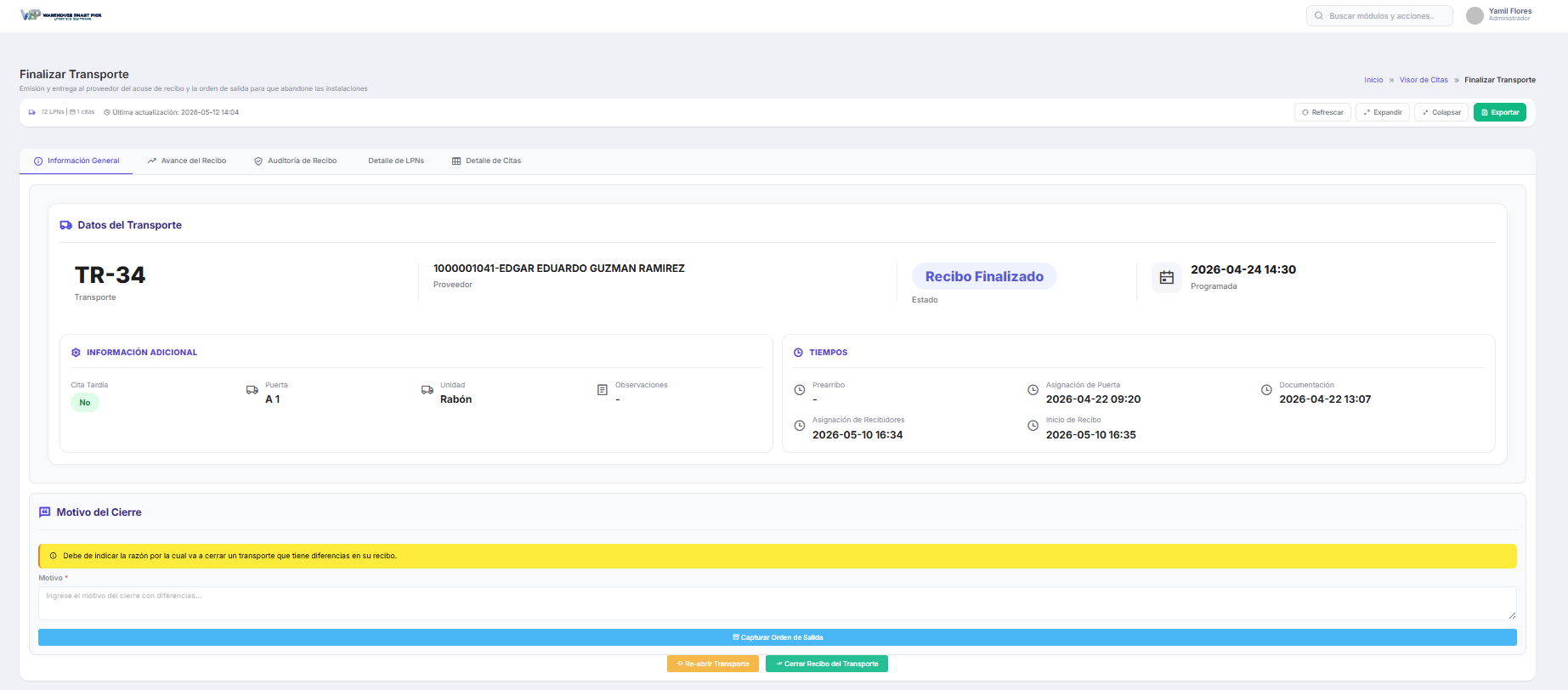1568x690 pixels.
Task: Click the clock icon by Última actualización
Action: point(107,112)
